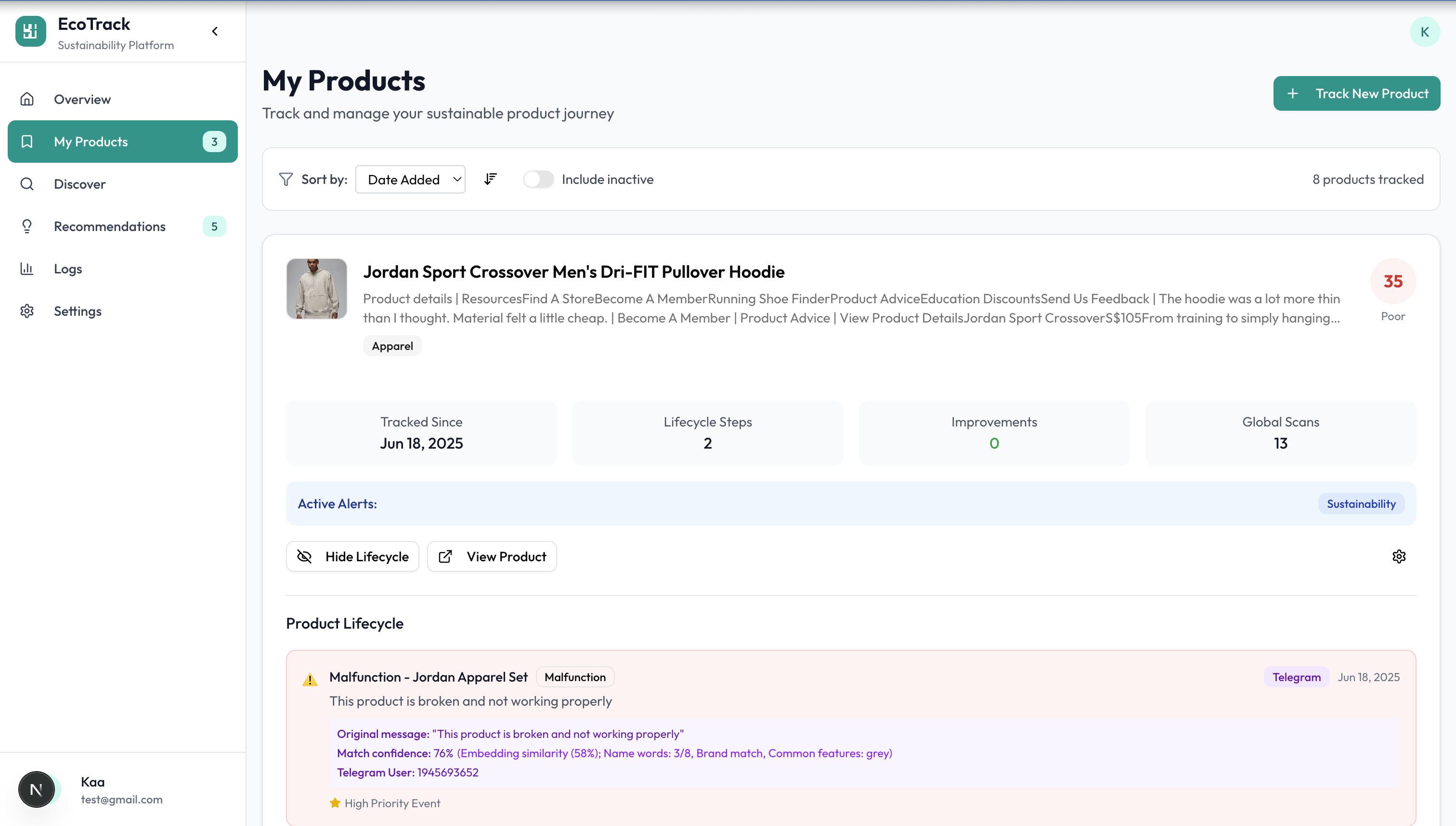The width and height of the screenshot is (1456, 826).
Task: Click the EcoTrack logo icon
Action: pyautogui.click(x=31, y=31)
